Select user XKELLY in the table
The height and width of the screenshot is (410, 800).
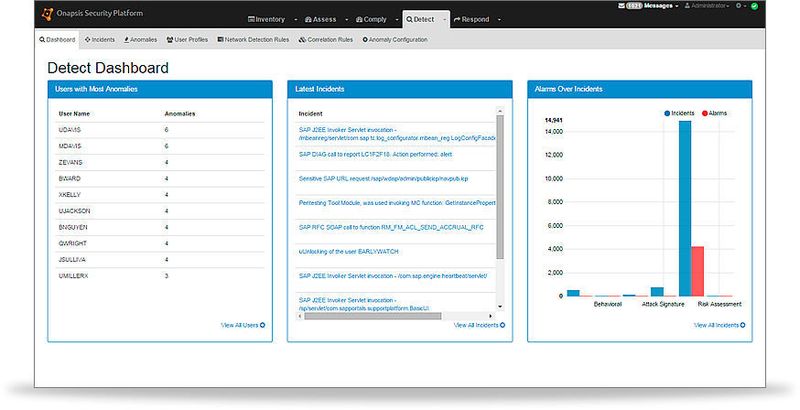coord(69,195)
